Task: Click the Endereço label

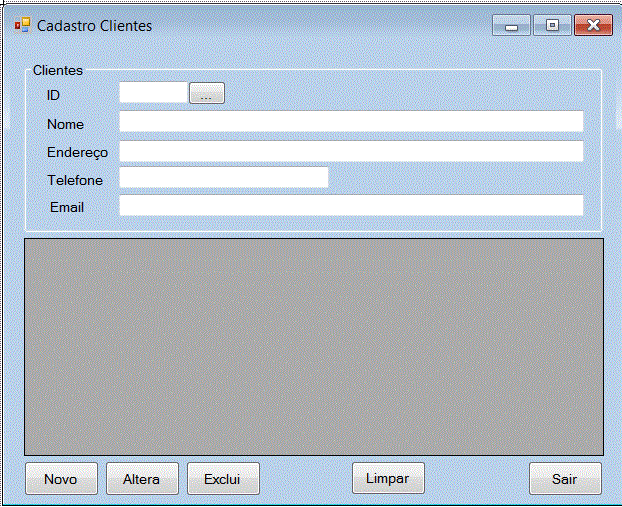Action: 77,152
